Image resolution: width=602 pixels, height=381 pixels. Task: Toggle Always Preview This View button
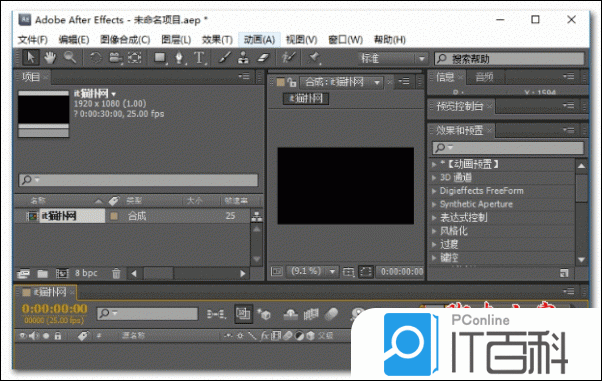(x=276, y=272)
